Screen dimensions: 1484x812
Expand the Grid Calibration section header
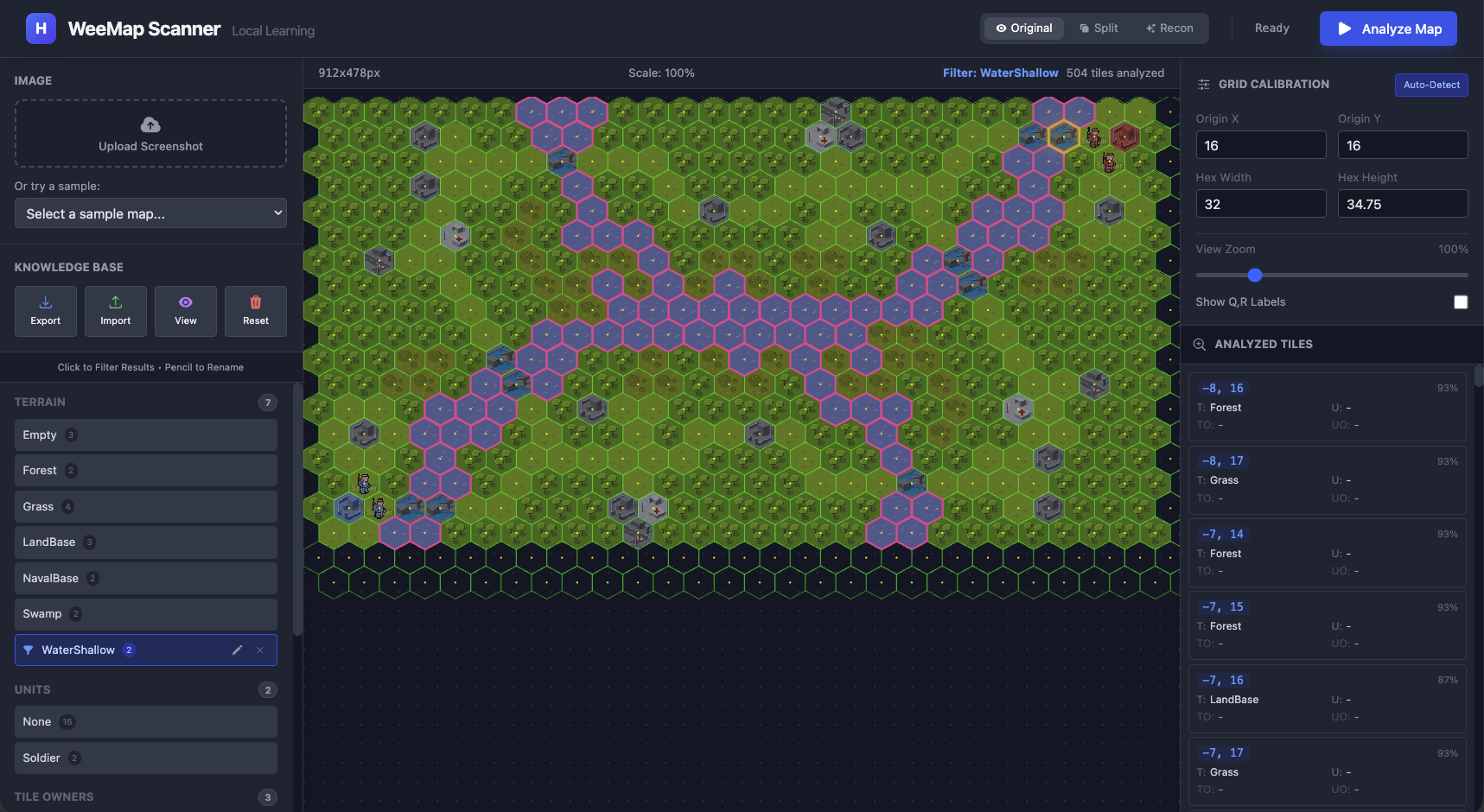click(1273, 85)
